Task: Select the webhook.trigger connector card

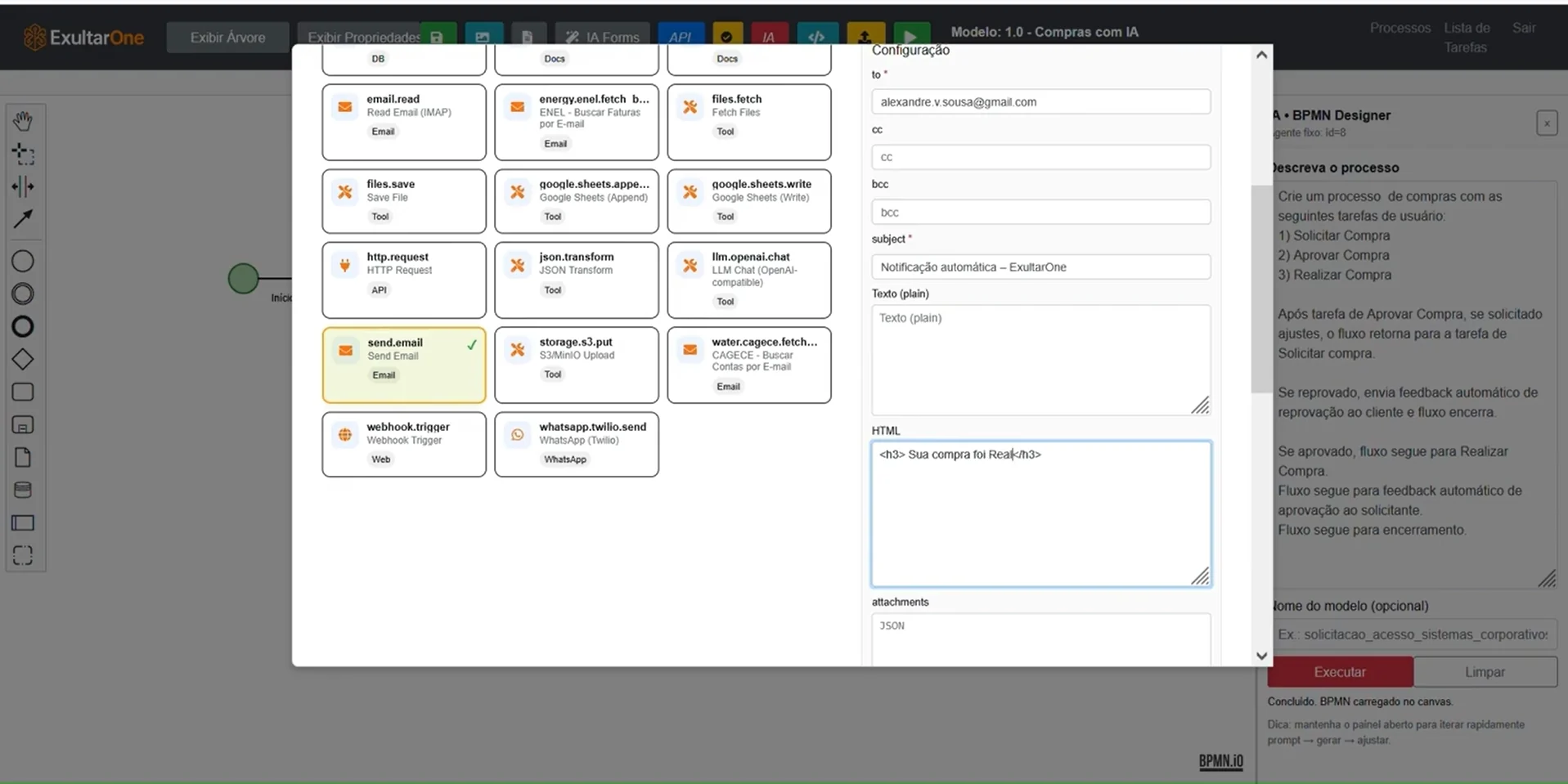Action: [404, 444]
